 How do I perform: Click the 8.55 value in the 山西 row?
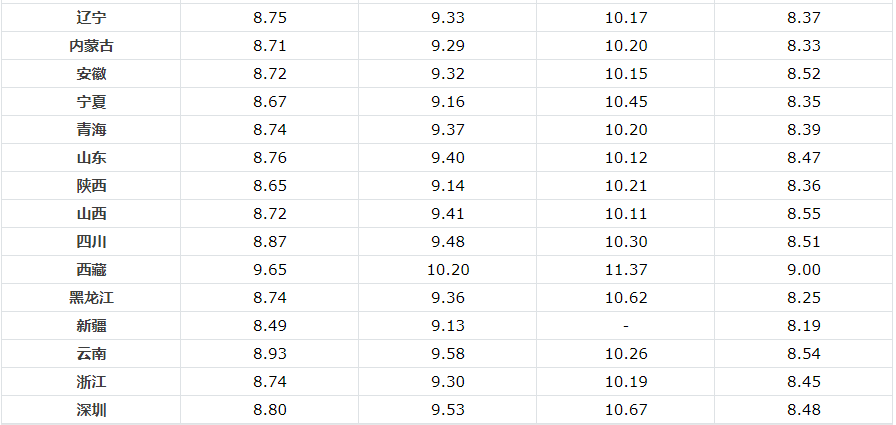804,214
